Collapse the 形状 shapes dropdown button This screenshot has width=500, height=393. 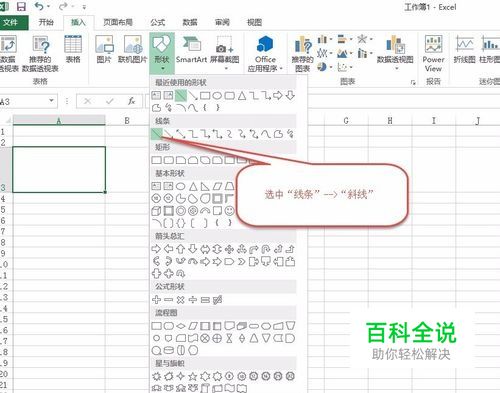[162, 53]
